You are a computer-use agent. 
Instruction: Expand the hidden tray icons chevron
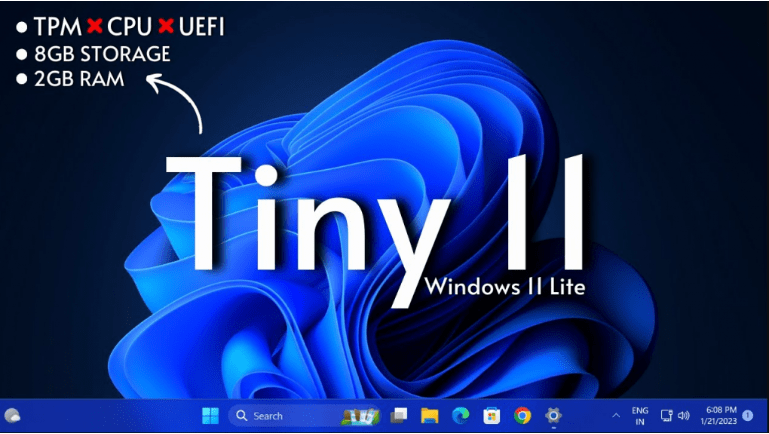(616, 416)
